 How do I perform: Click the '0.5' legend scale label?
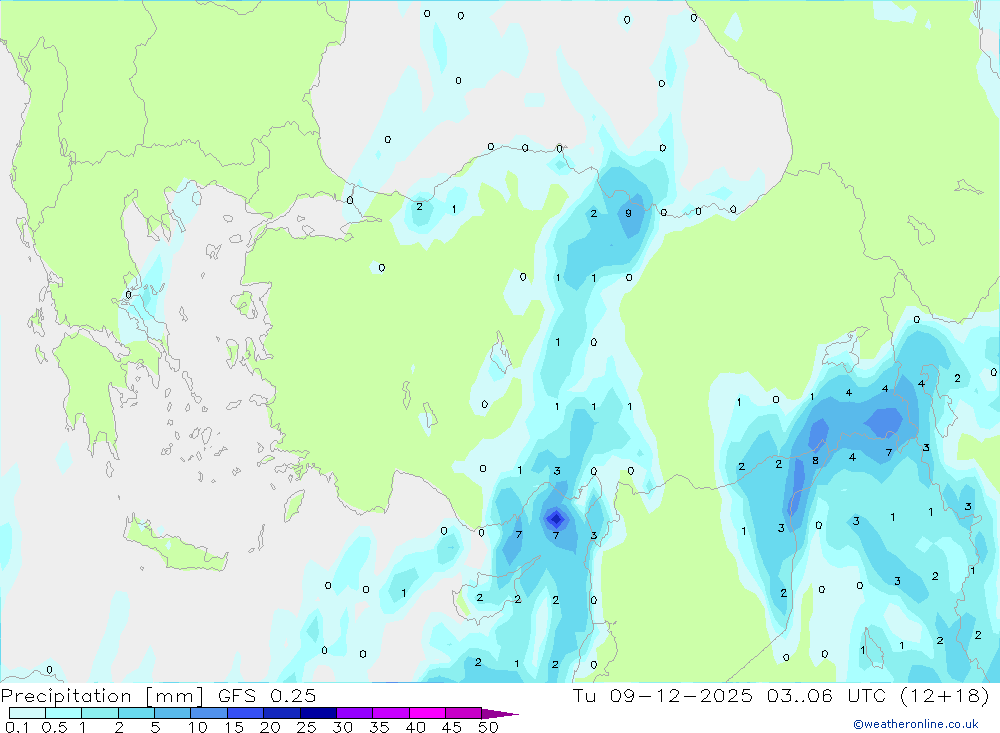tap(54, 727)
